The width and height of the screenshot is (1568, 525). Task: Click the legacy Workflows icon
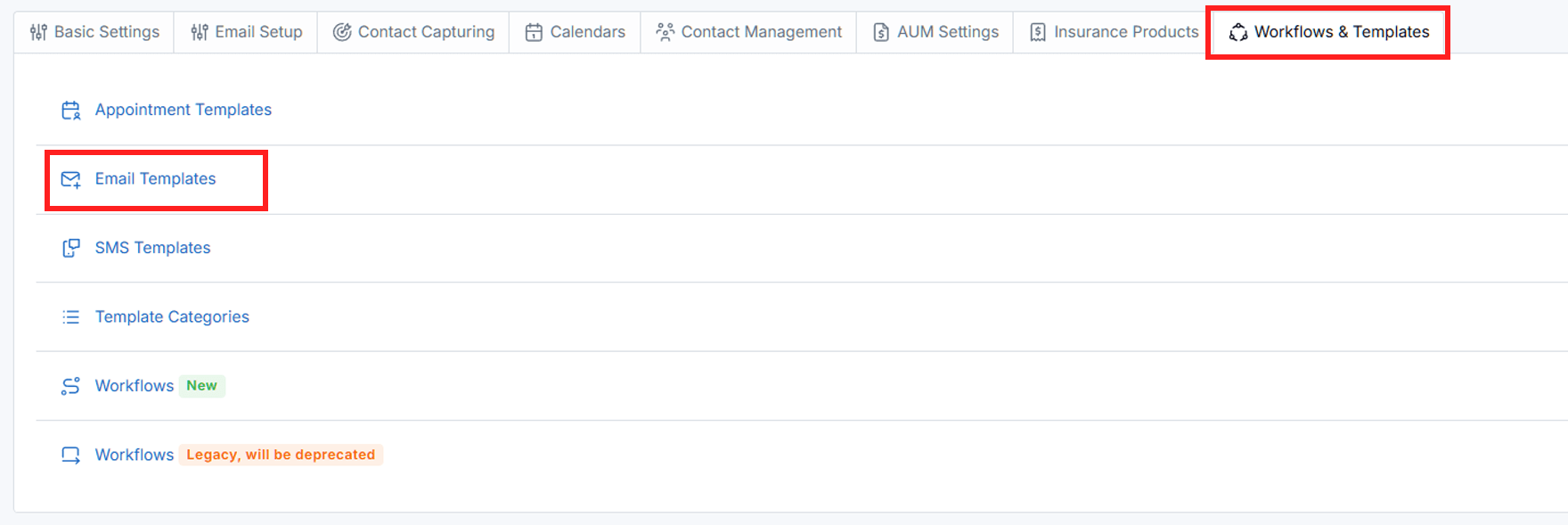[70, 455]
